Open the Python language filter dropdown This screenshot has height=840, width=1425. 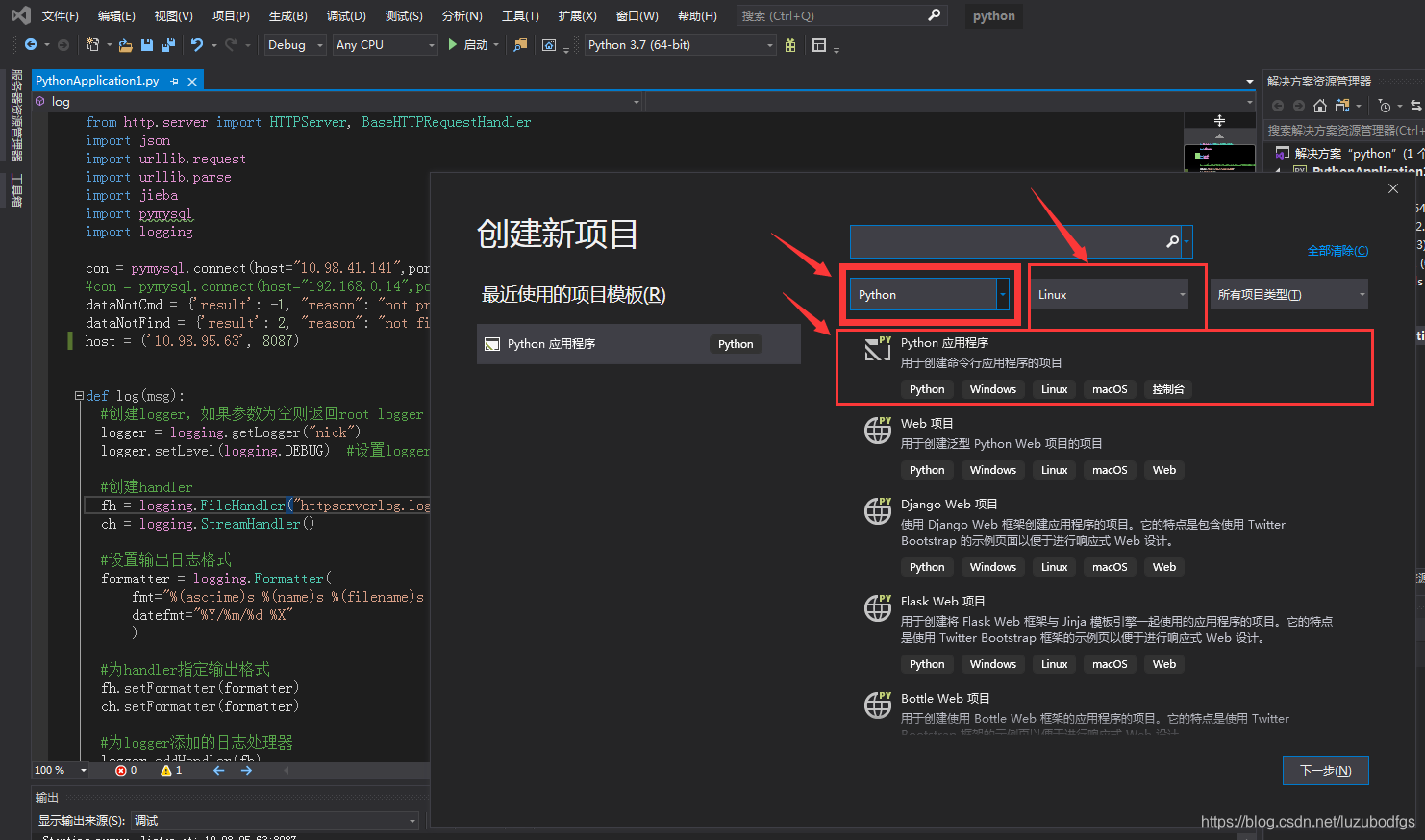(x=929, y=294)
